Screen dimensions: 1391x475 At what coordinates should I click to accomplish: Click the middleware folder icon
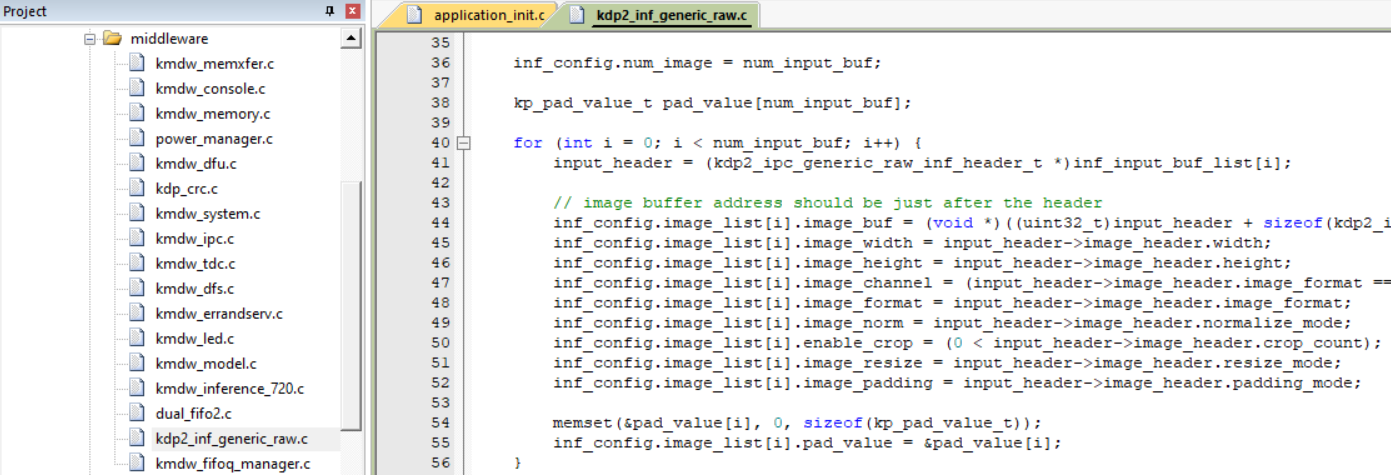pyautogui.click(x=112, y=39)
